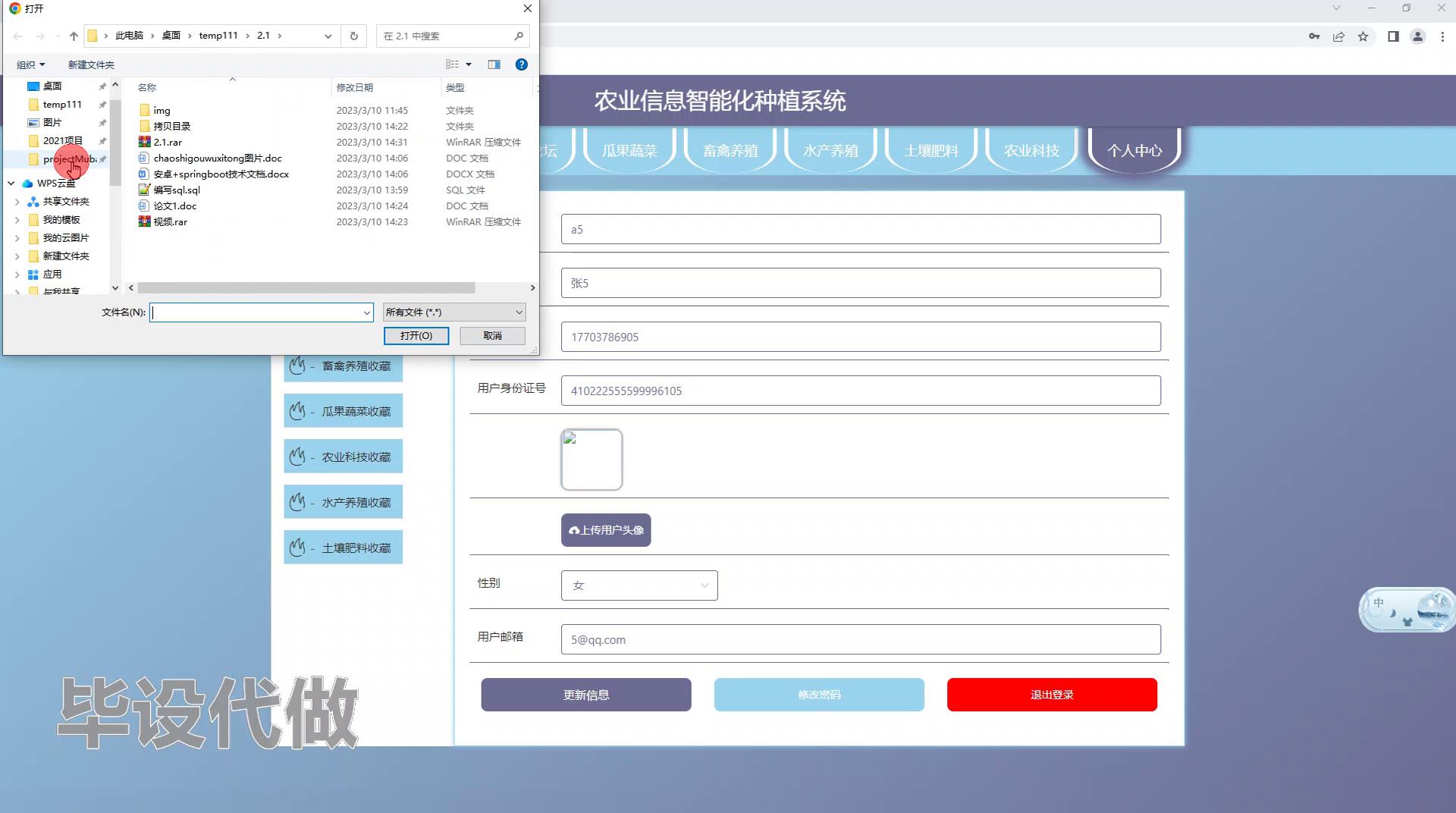Click the flame icon beside 瓜果蔬菜收藏
This screenshot has height=813, width=1456.
(x=297, y=411)
